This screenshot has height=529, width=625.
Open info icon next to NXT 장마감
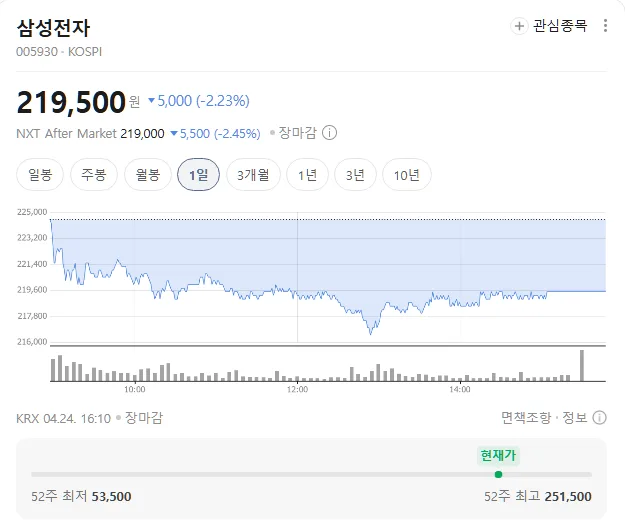coord(329,133)
